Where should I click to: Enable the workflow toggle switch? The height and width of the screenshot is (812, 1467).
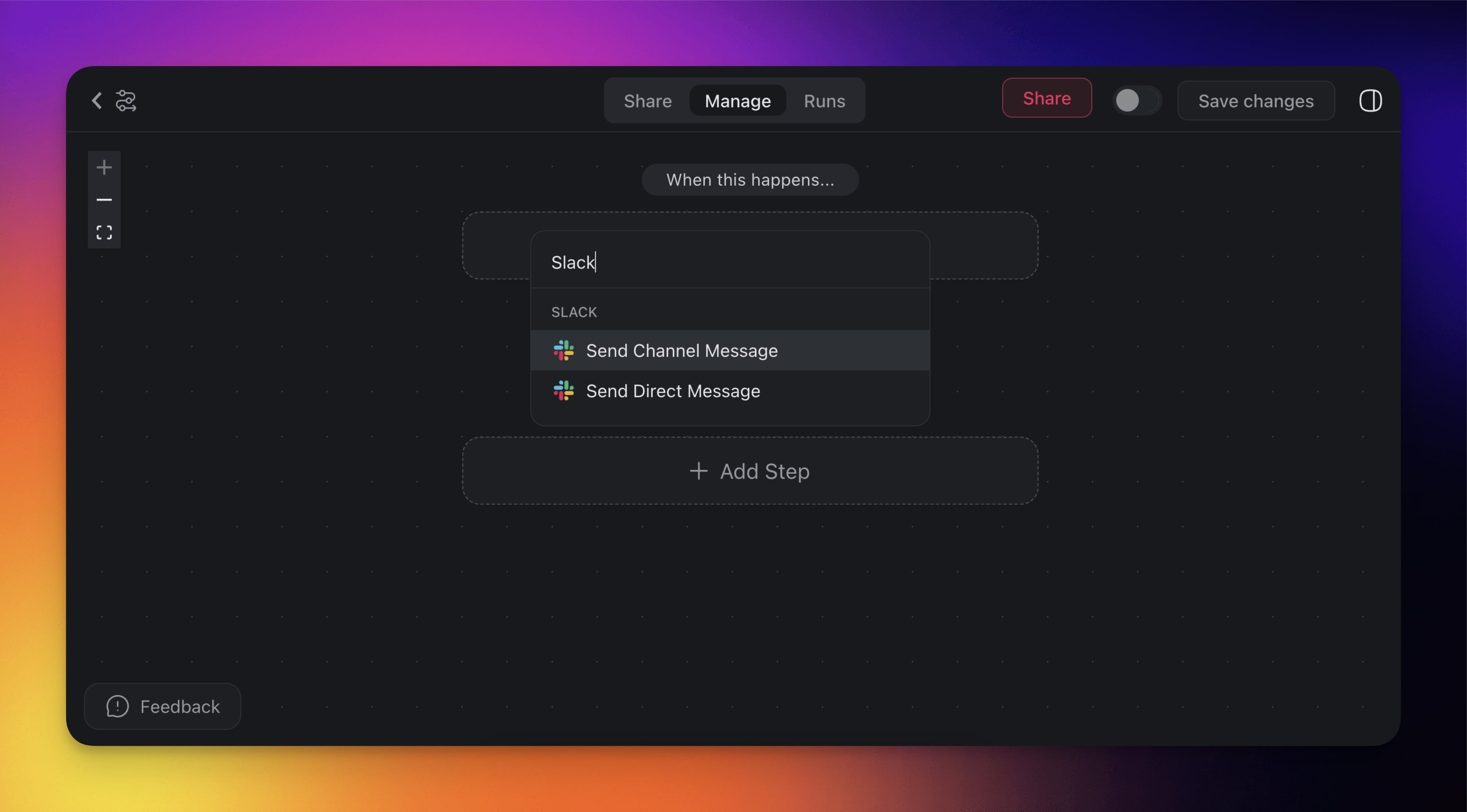[x=1136, y=101]
